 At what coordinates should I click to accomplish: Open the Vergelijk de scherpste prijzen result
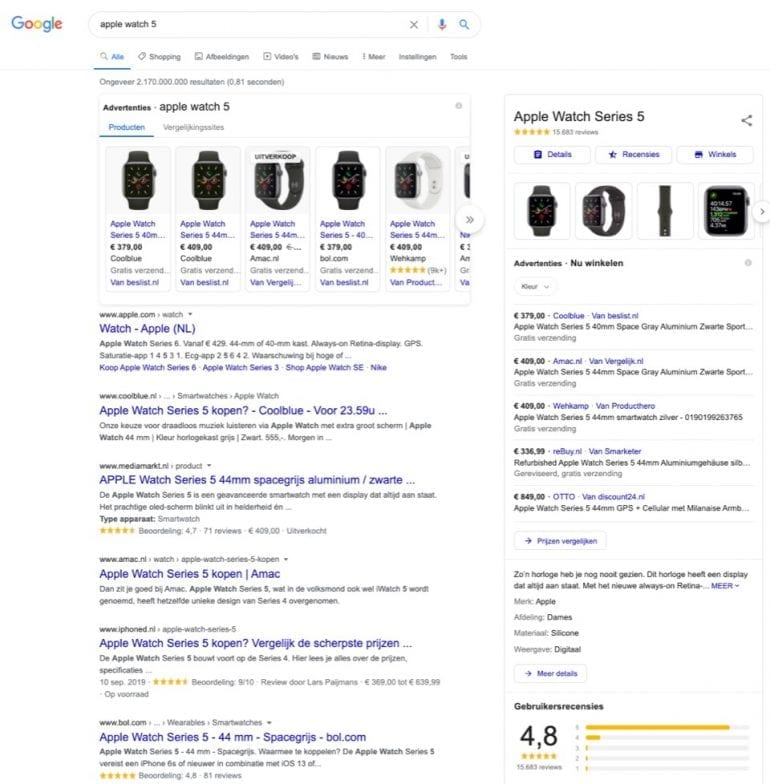pyautogui.click(x=256, y=644)
